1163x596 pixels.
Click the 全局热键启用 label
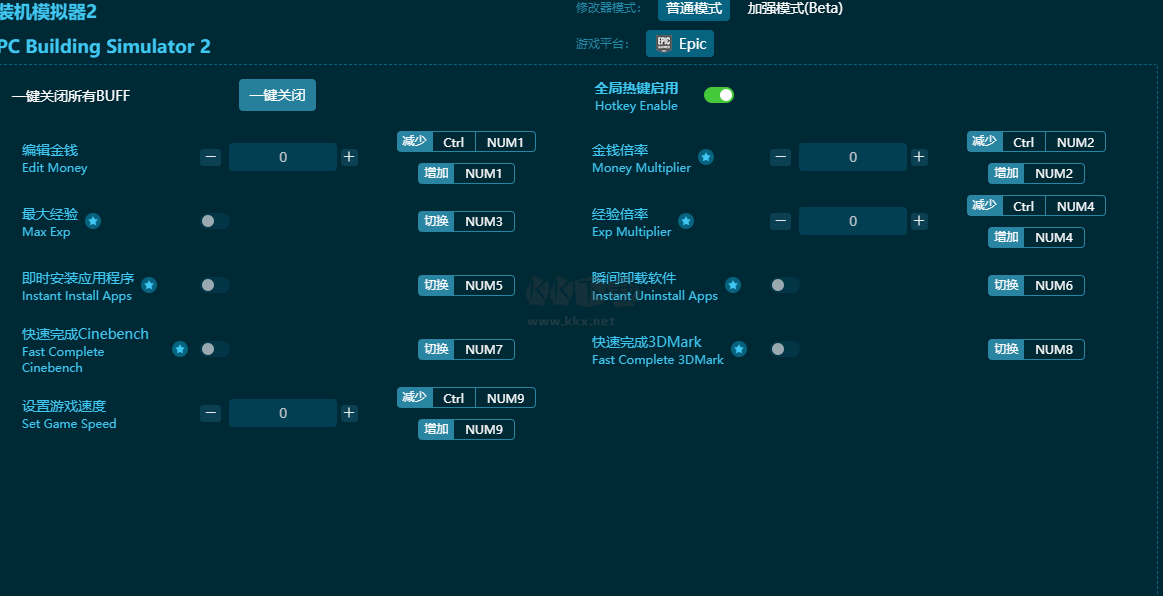click(636, 88)
